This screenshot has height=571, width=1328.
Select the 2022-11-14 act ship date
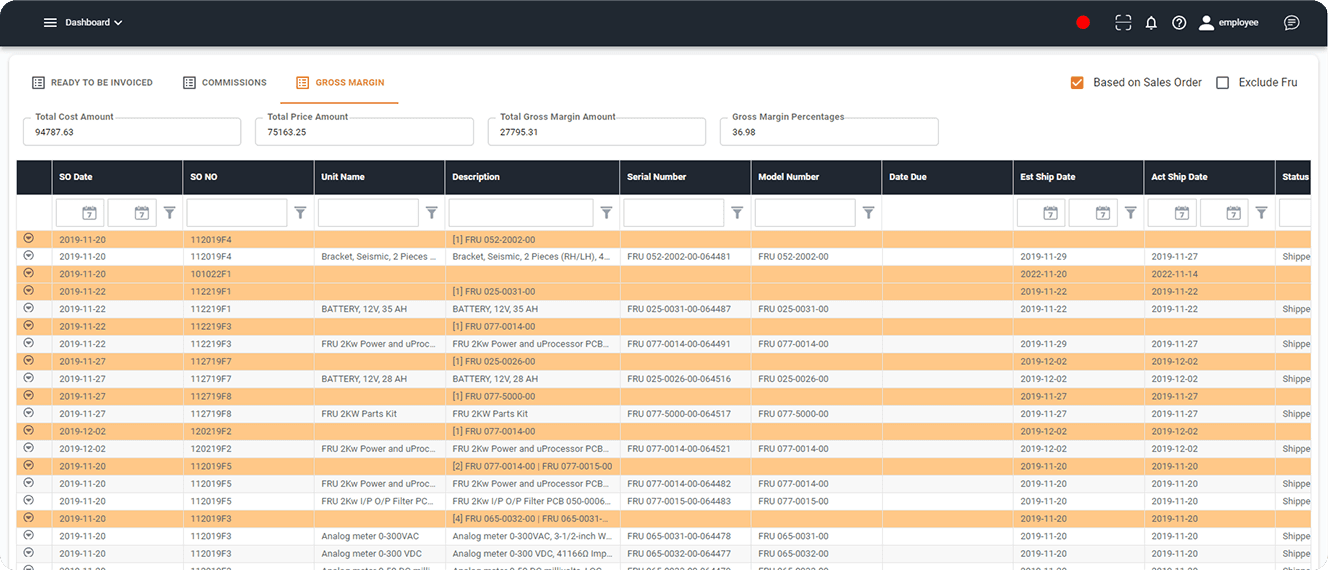click(1209, 274)
